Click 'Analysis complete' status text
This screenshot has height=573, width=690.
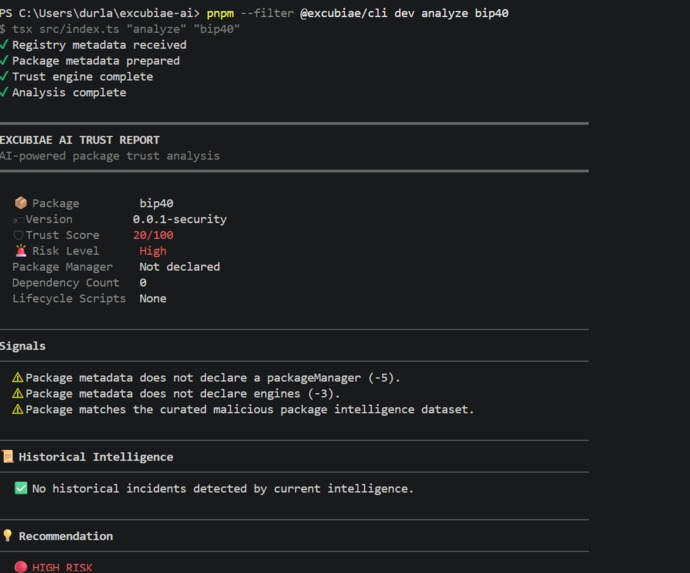coord(69,92)
